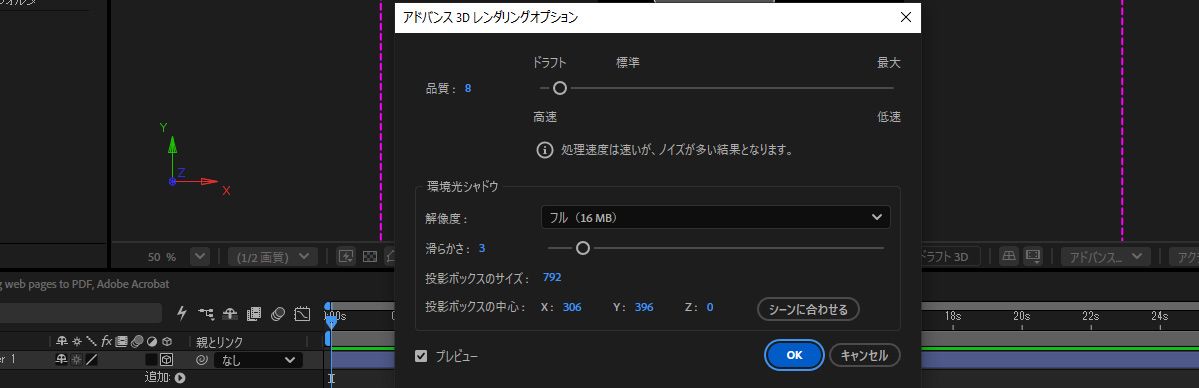Toggle the Shy switch on Layer 1
This screenshot has width=1199, height=388.
[62, 360]
